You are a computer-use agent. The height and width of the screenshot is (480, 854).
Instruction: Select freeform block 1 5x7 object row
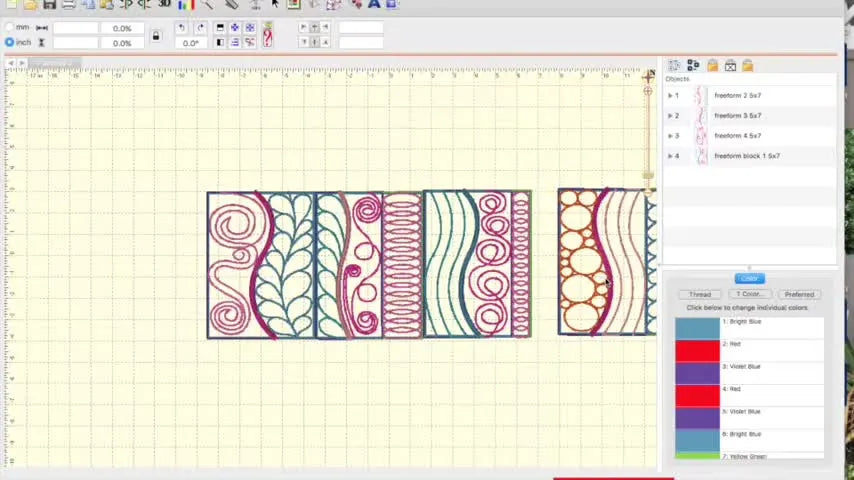(749, 156)
